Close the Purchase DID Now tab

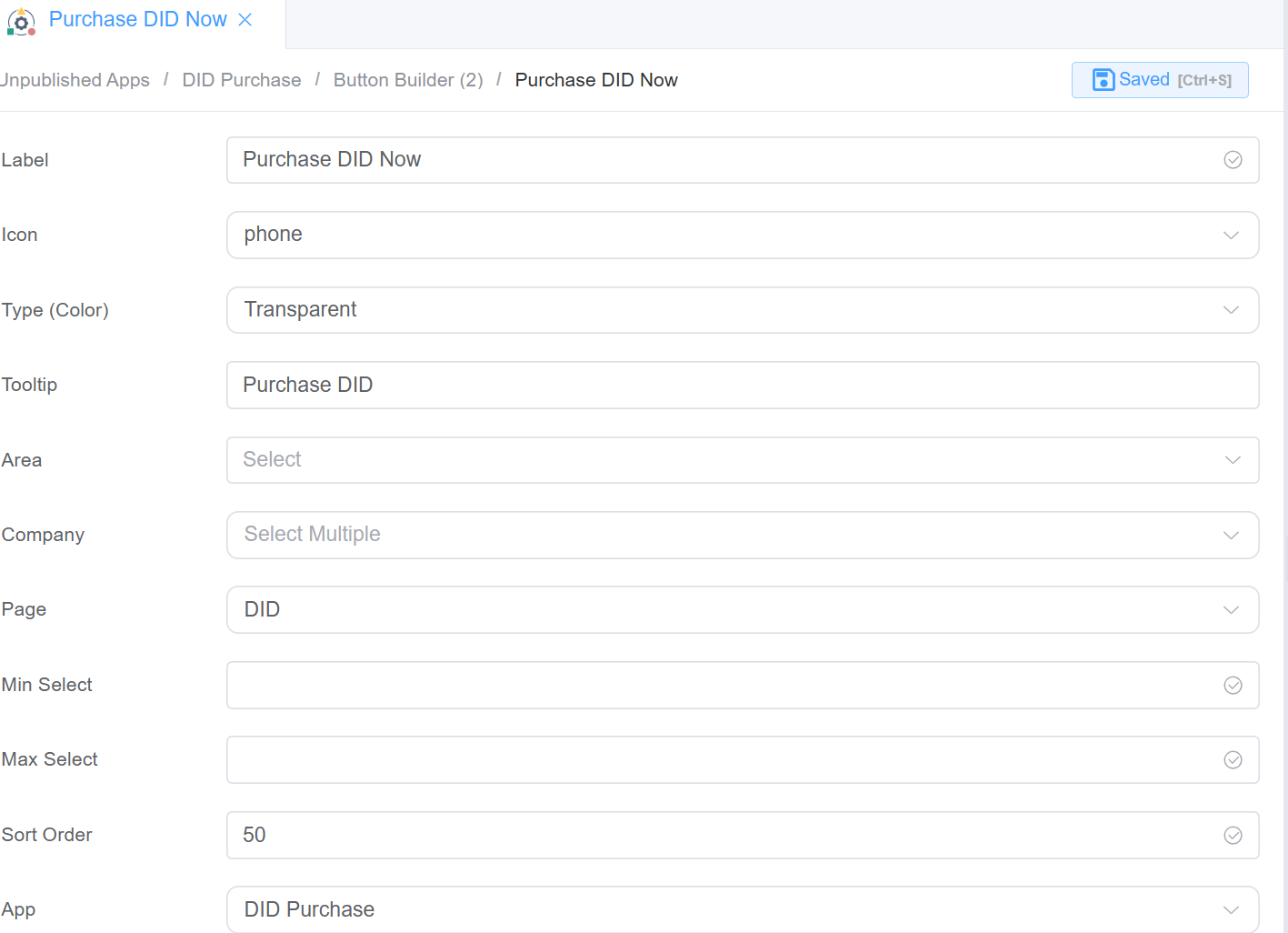click(245, 20)
